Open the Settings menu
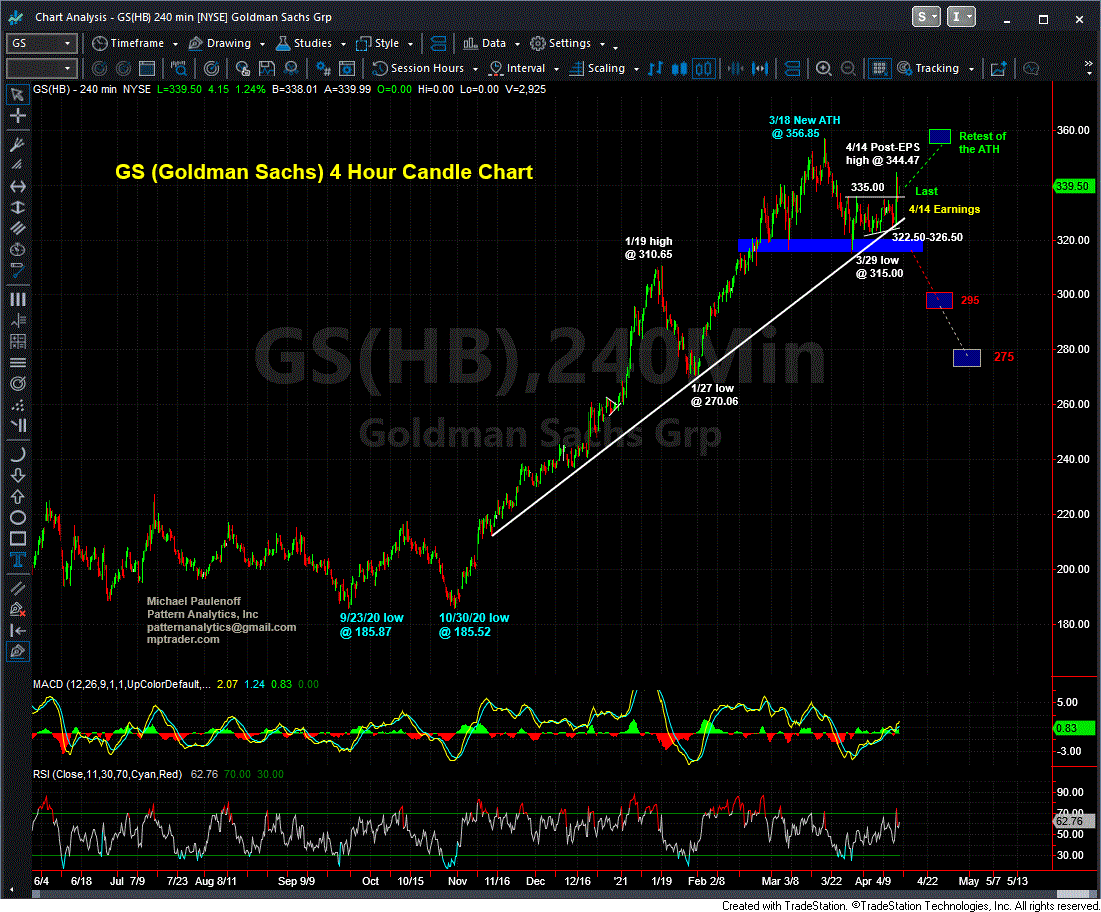This screenshot has height=912, width=1101. (x=567, y=44)
